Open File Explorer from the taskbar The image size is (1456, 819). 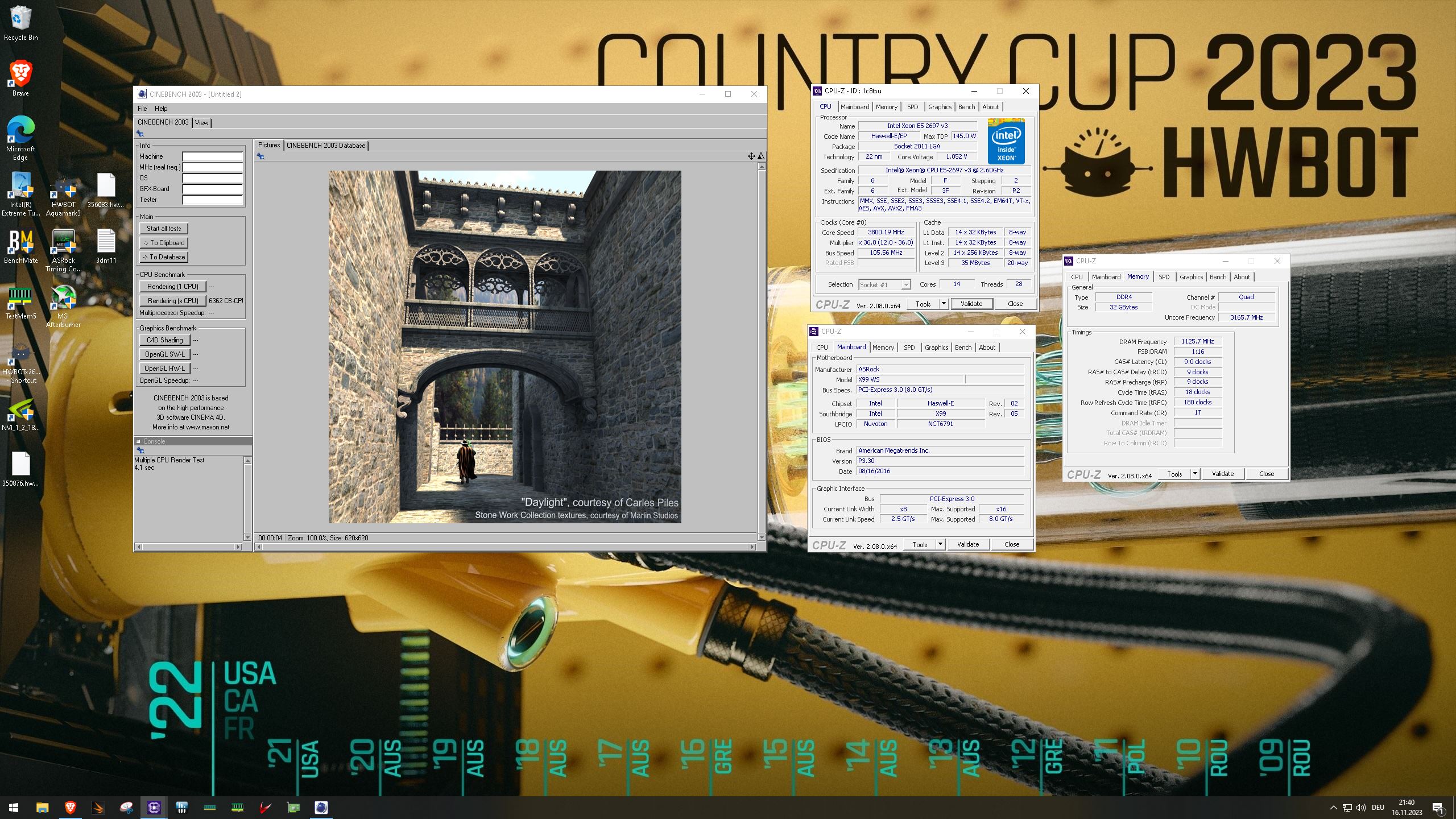click(x=42, y=807)
